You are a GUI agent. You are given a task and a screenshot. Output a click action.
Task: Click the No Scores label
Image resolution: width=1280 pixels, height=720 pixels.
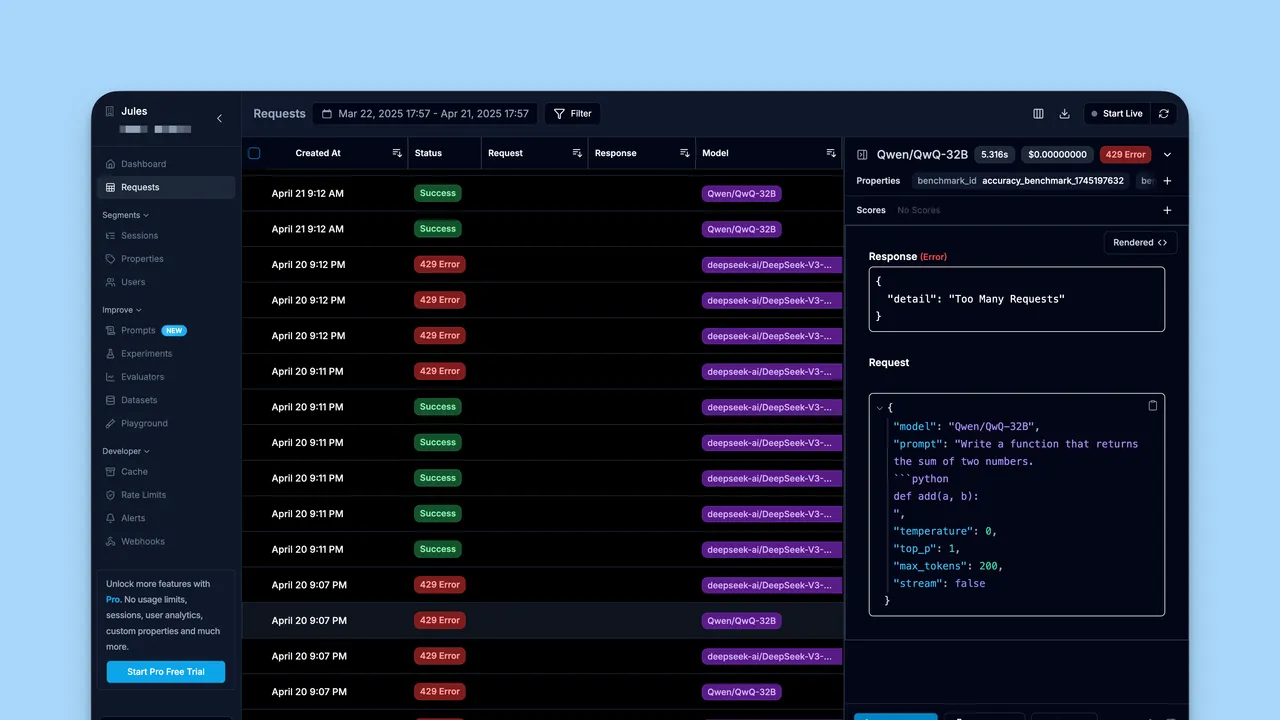tap(918, 210)
